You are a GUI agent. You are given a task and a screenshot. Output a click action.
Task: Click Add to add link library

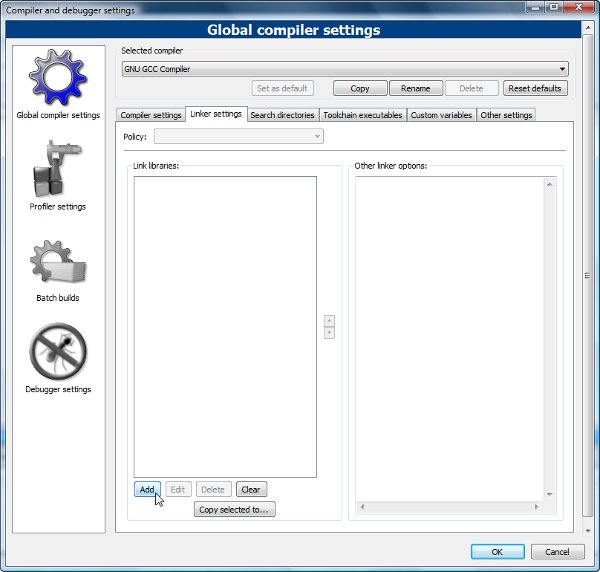tap(147, 489)
